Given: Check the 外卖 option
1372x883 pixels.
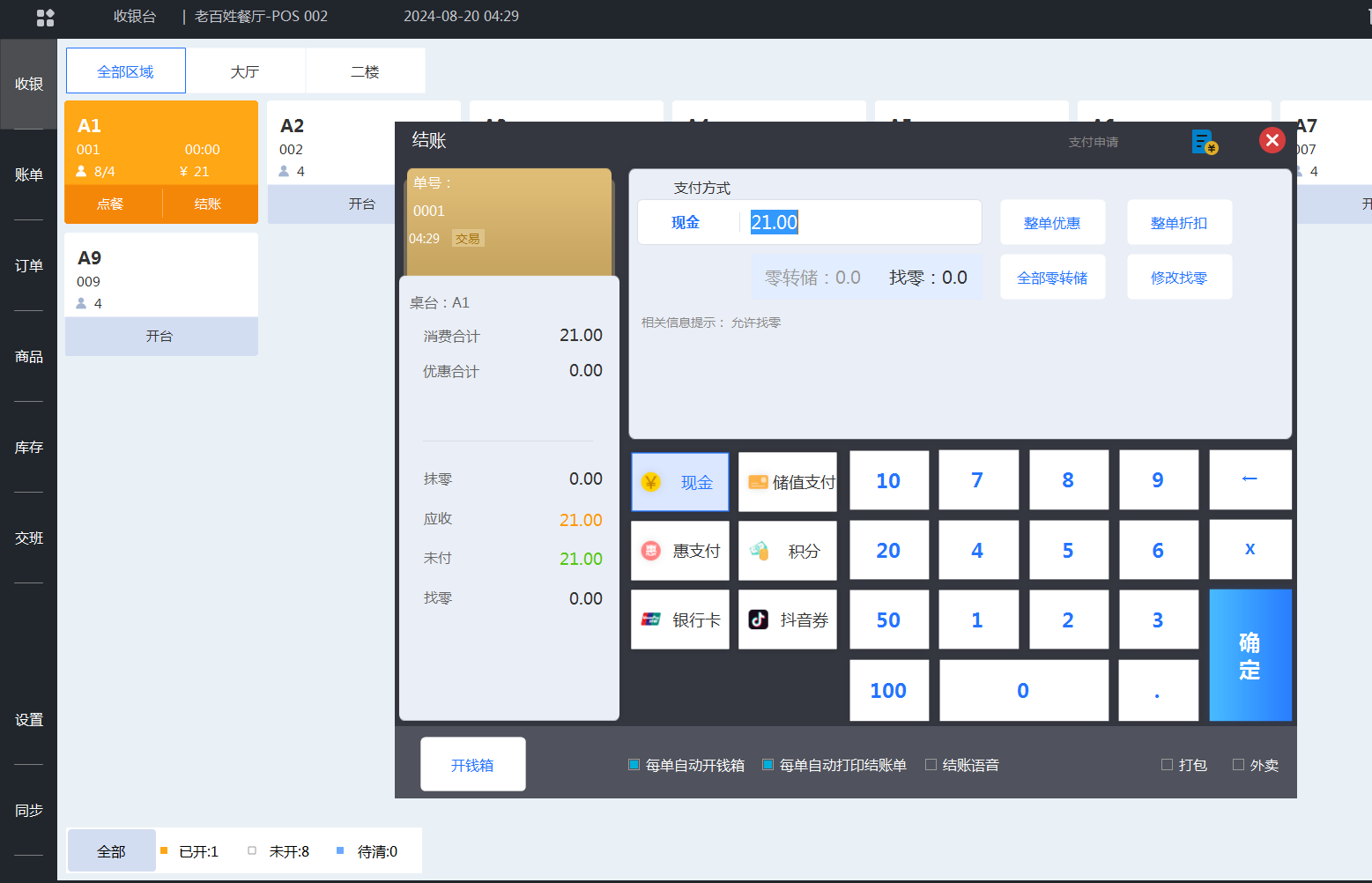Looking at the screenshot, I should click(1238, 765).
